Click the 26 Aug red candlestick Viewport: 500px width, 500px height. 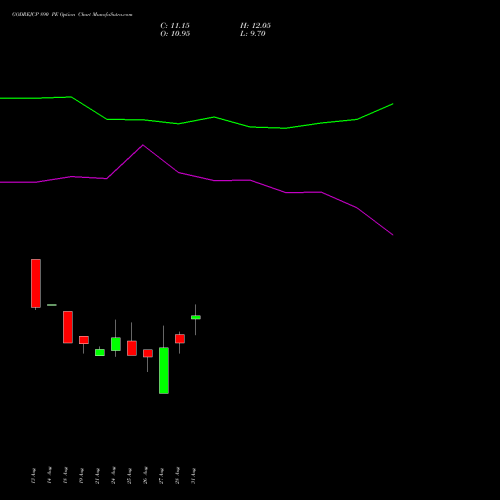[148, 353]
